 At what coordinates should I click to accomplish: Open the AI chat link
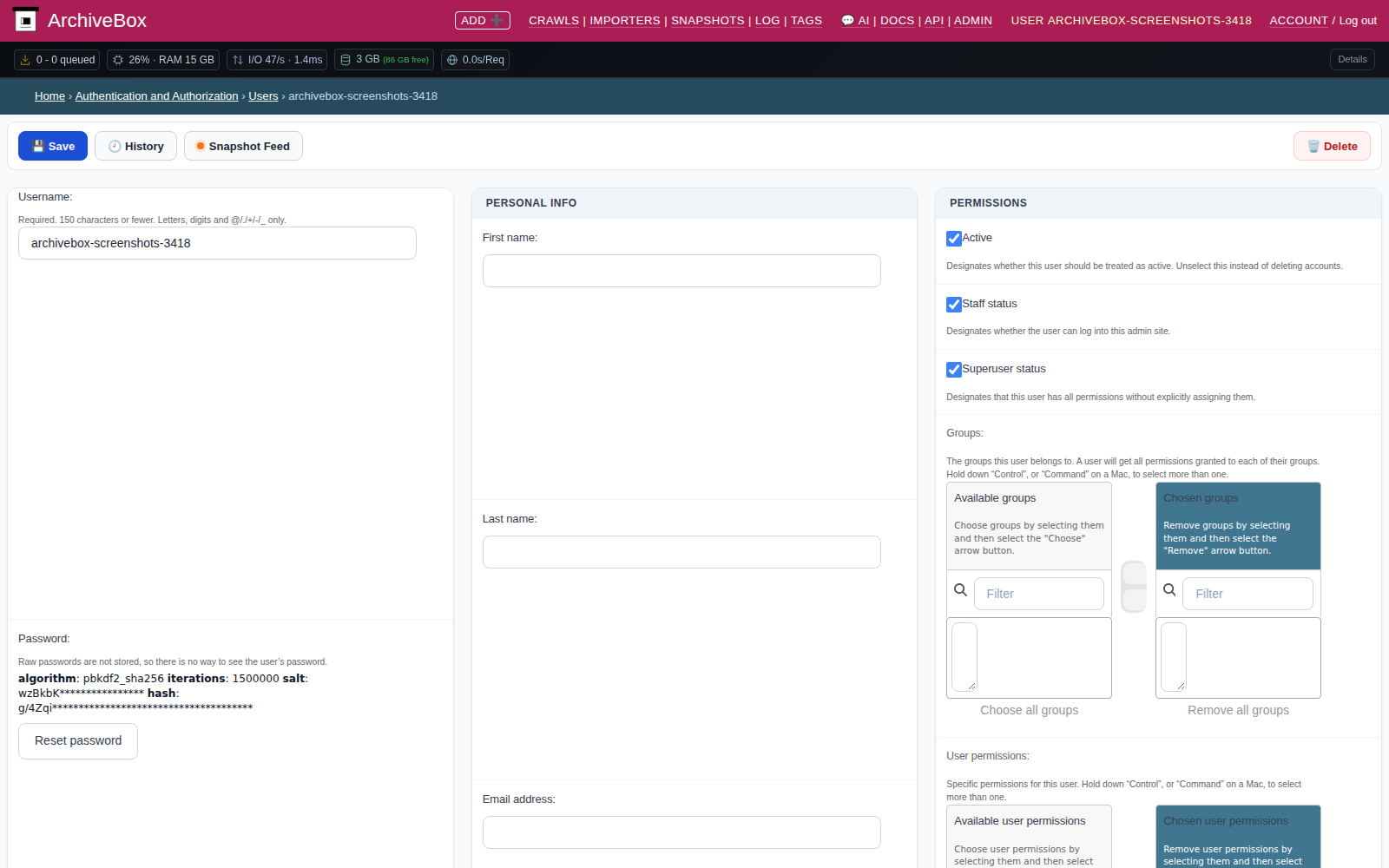[855, 21]
